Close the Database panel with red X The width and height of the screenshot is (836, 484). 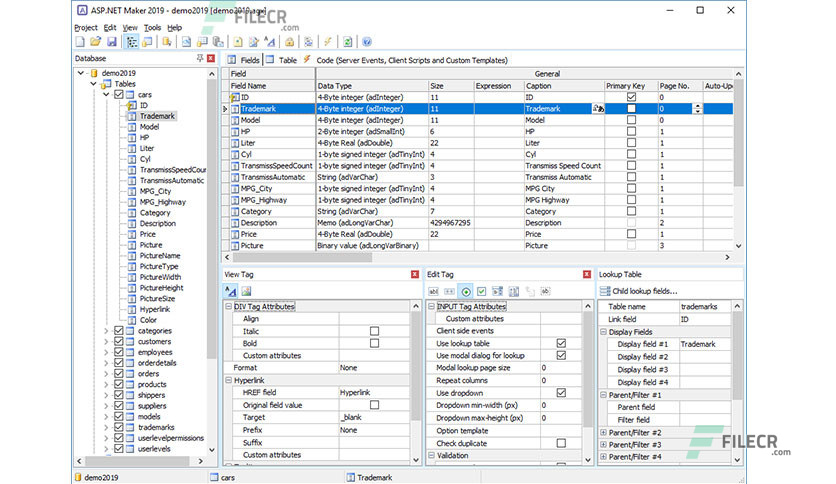(211, 58)
